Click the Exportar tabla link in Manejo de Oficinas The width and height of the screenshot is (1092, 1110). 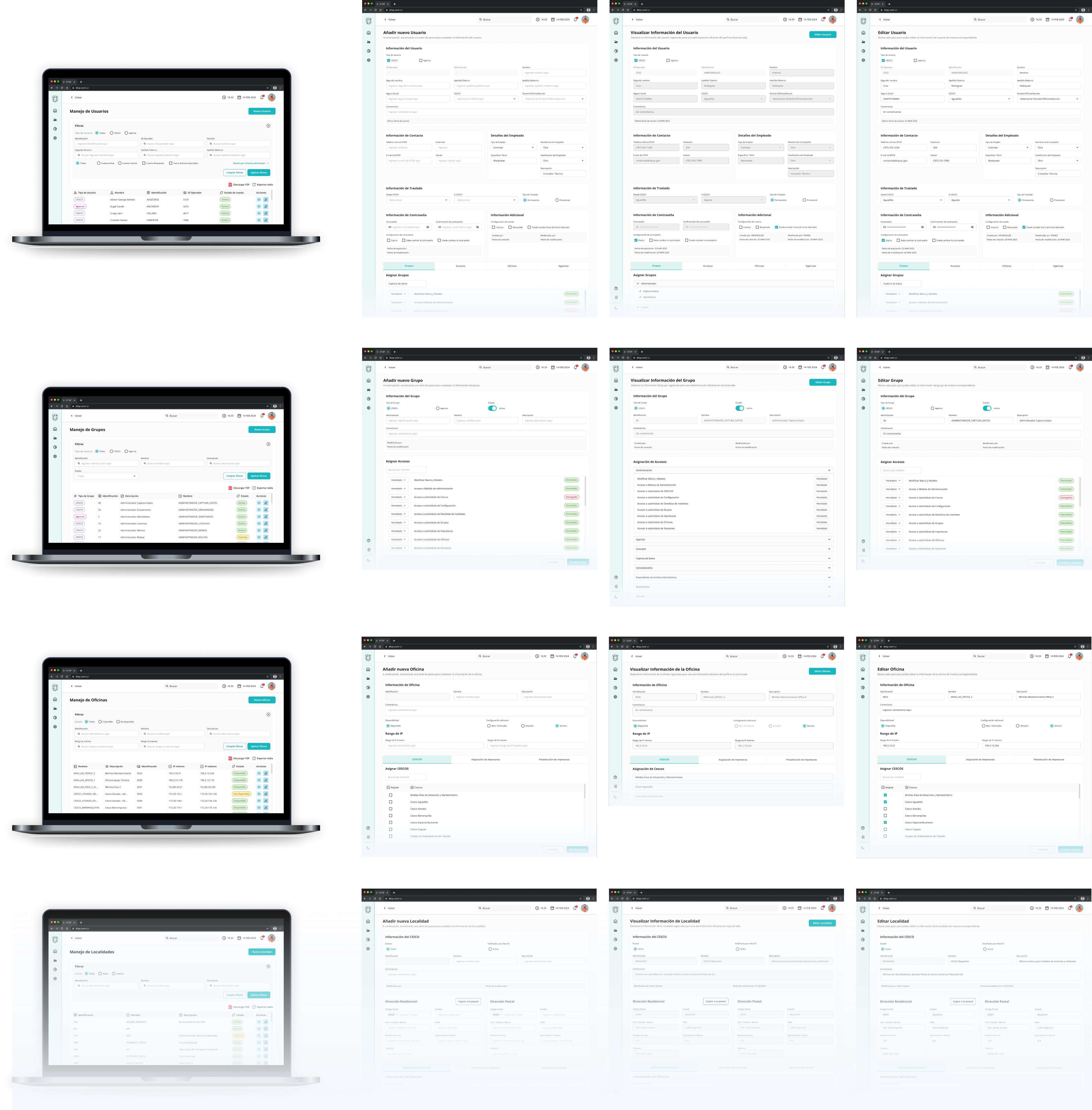263,759
